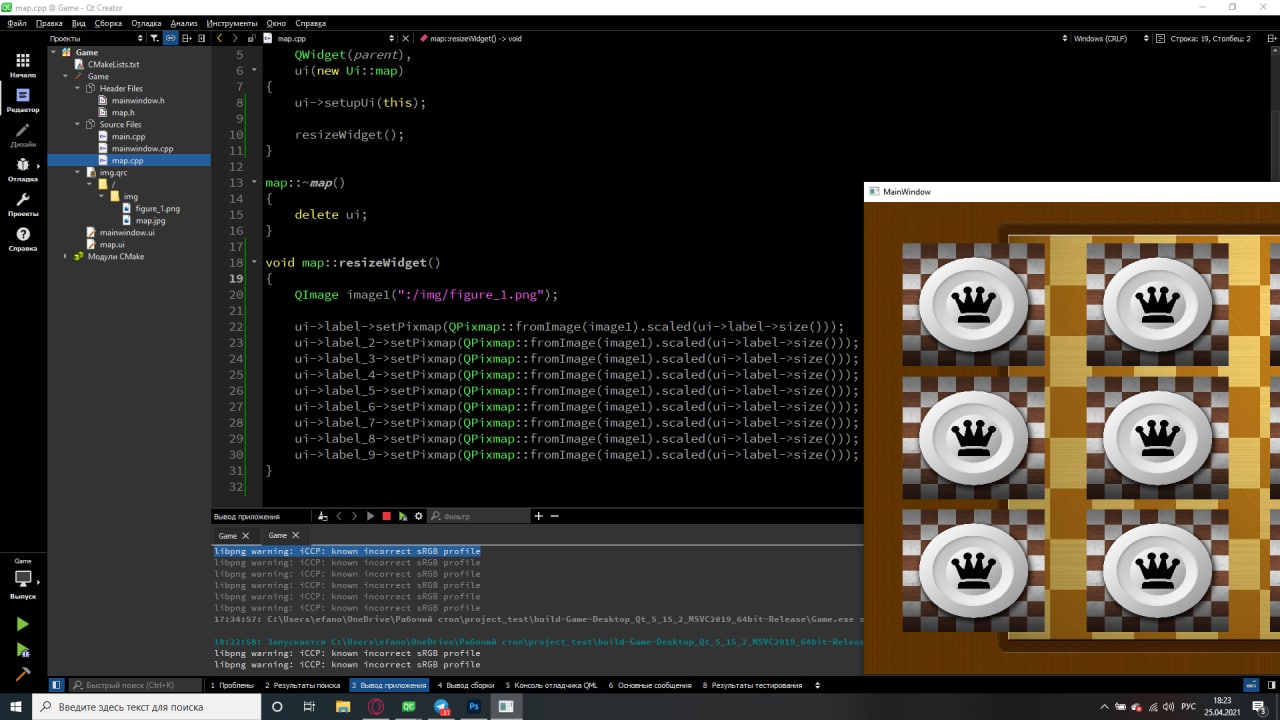Decrease the output pane font size with the minus icon

[x=554, y=516]
